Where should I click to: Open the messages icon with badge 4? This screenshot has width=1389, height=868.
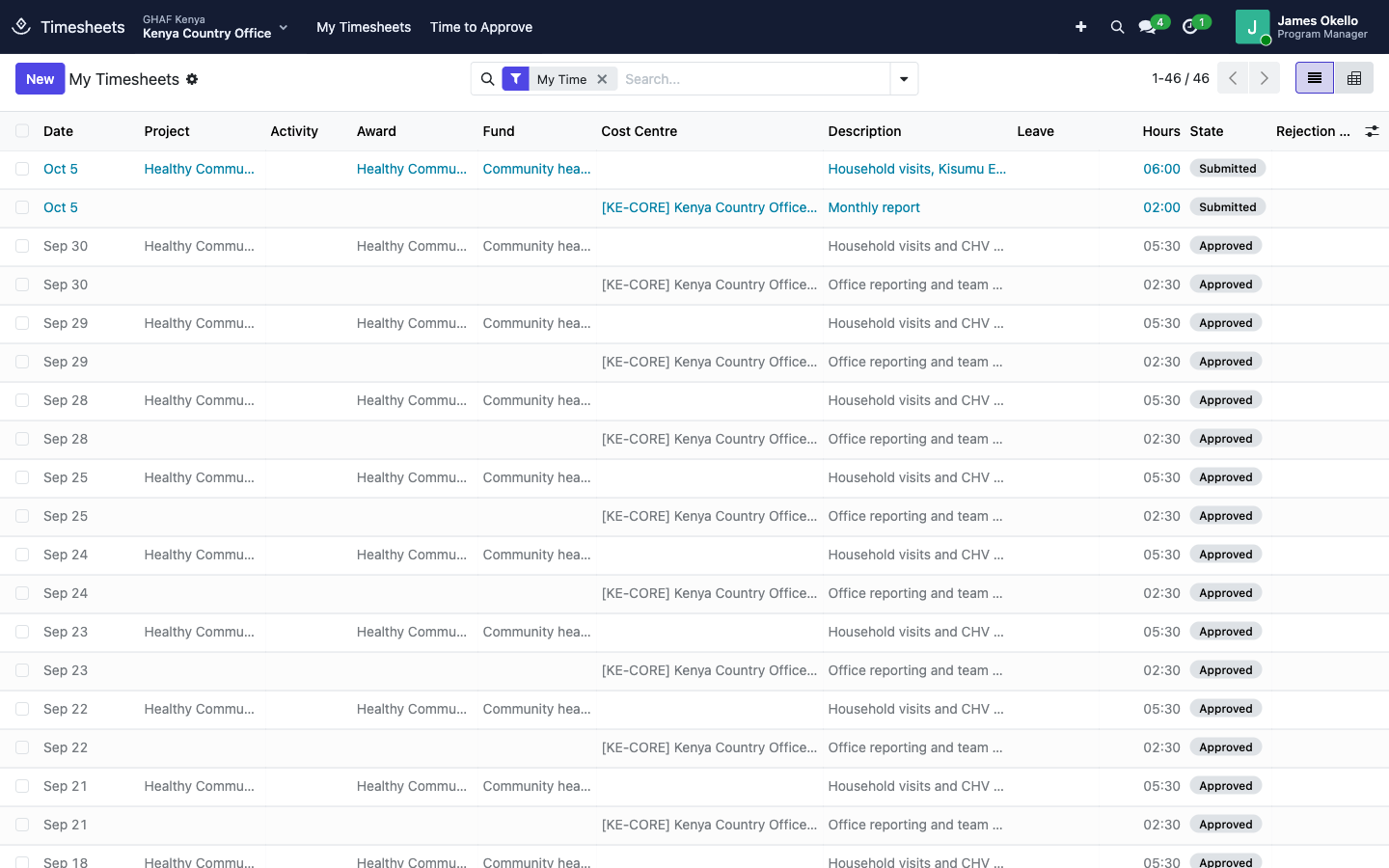click(1148, 27)
